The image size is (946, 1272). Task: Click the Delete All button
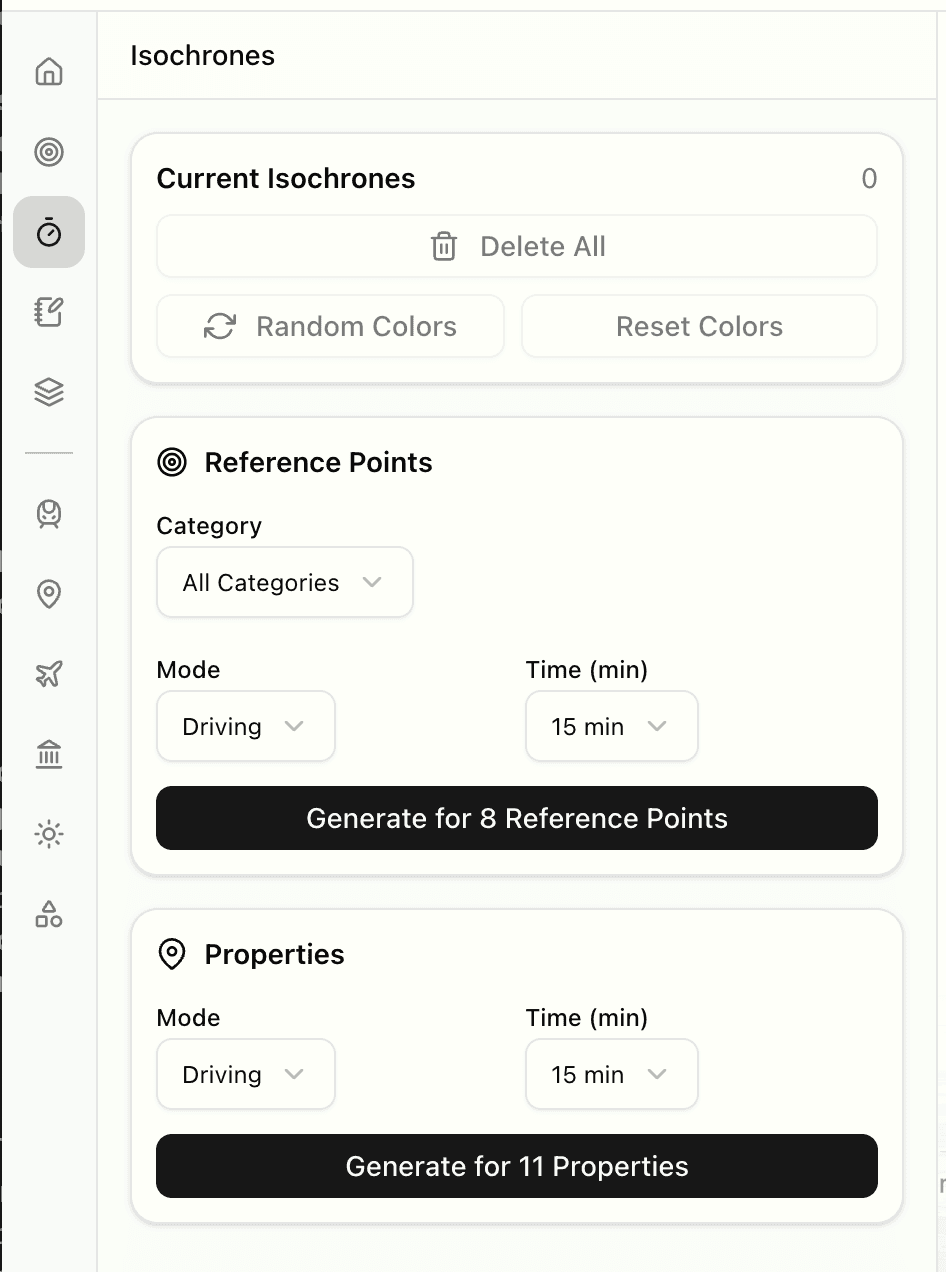[516, 246]
